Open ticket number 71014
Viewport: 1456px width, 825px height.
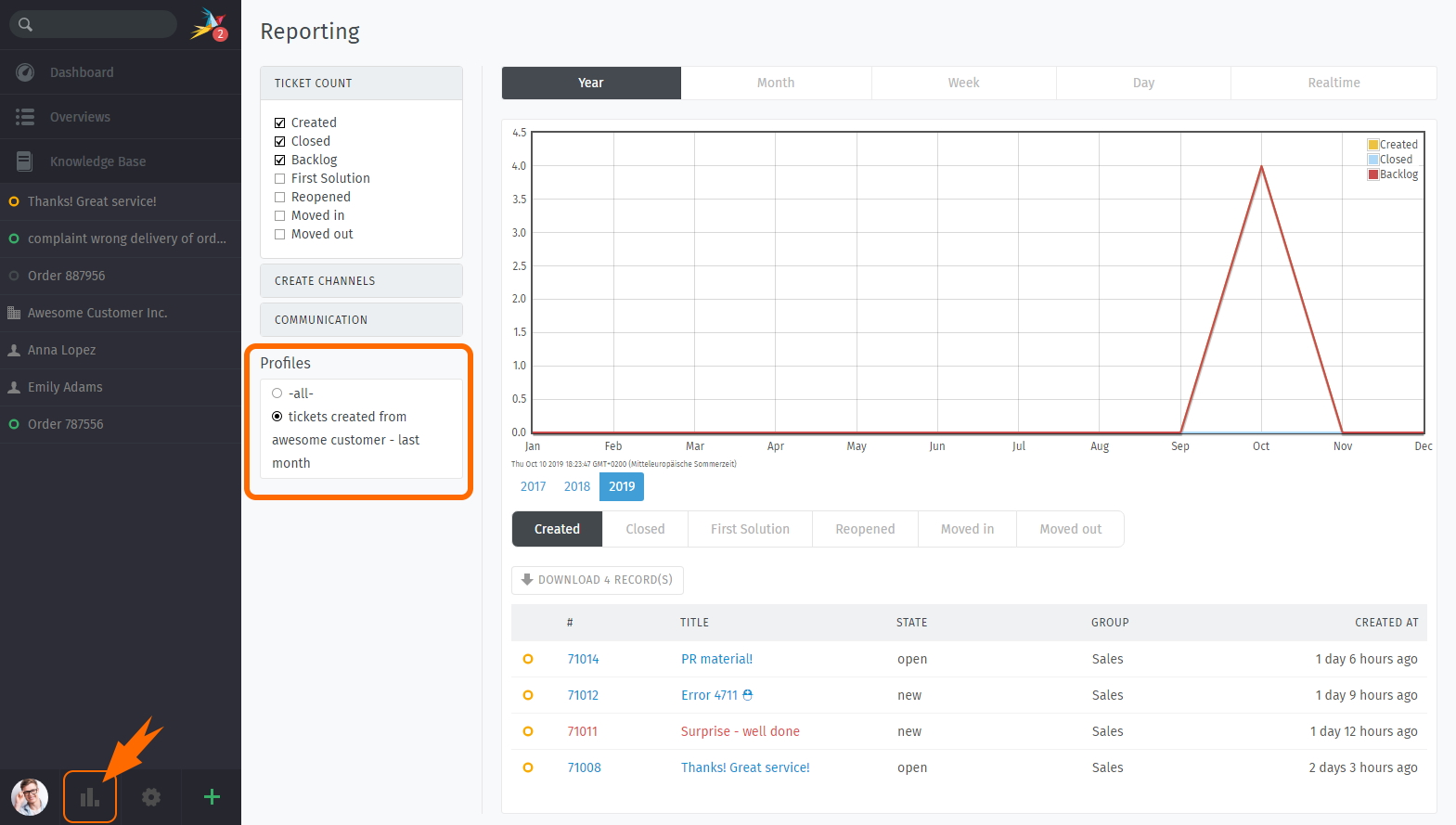click(x=583, y=659)
